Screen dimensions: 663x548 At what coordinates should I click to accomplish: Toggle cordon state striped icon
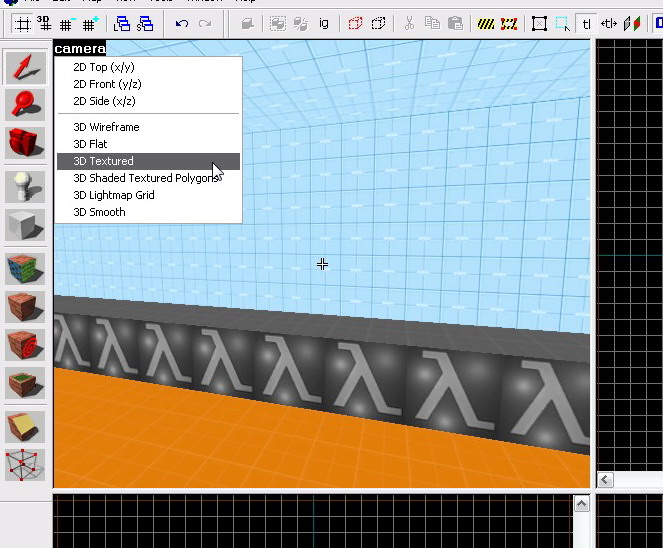(486, 24)
